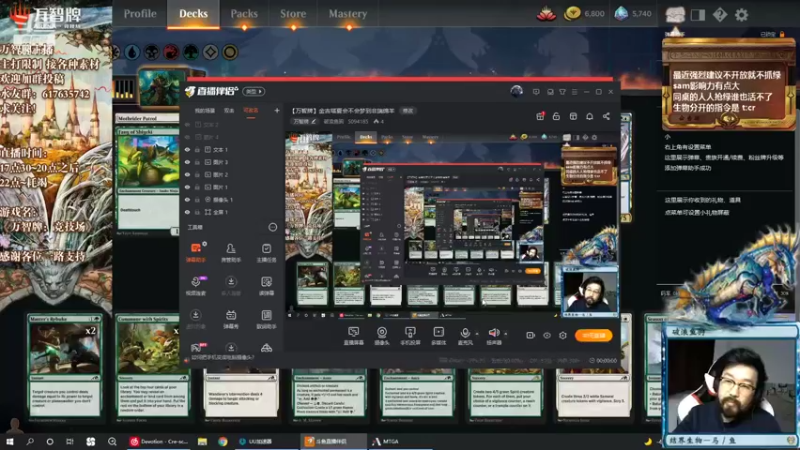Toggle visibility of 图片 1 layer

click(187, 187)
